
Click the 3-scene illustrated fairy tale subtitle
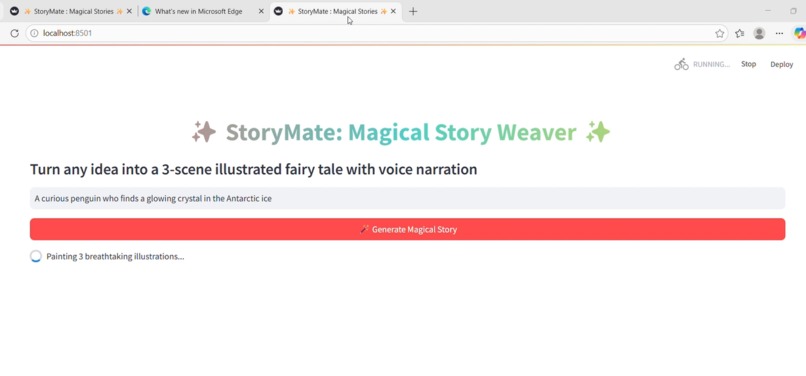click(253, 169)
